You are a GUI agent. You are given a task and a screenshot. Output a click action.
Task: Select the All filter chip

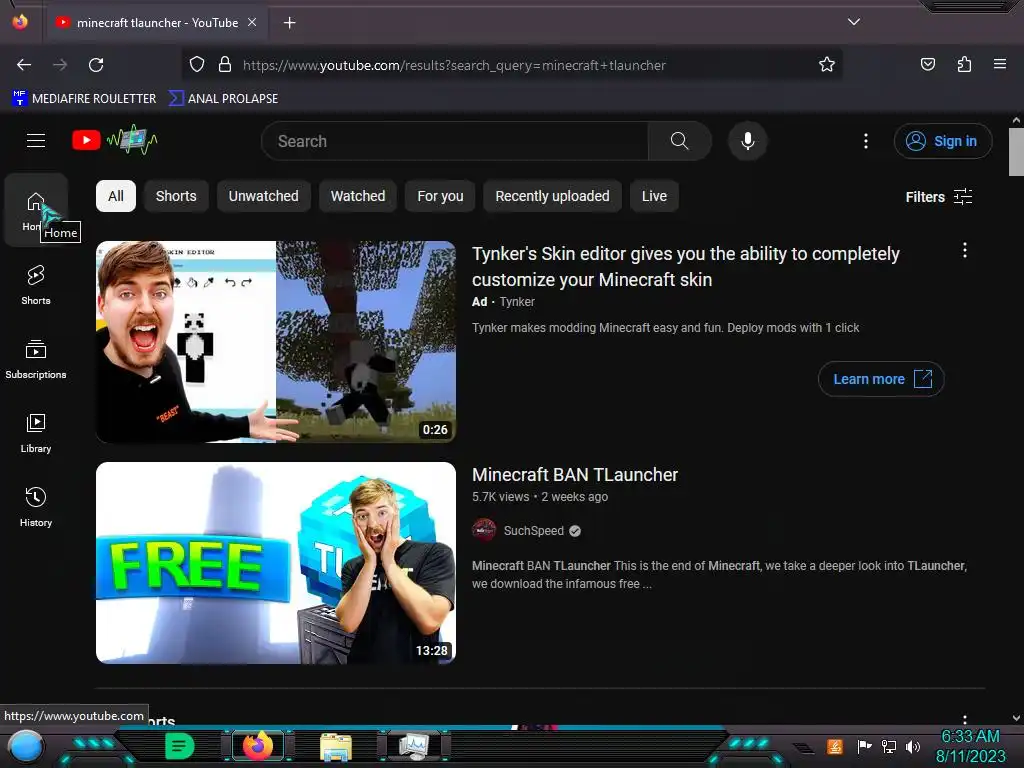coord(116,196)
